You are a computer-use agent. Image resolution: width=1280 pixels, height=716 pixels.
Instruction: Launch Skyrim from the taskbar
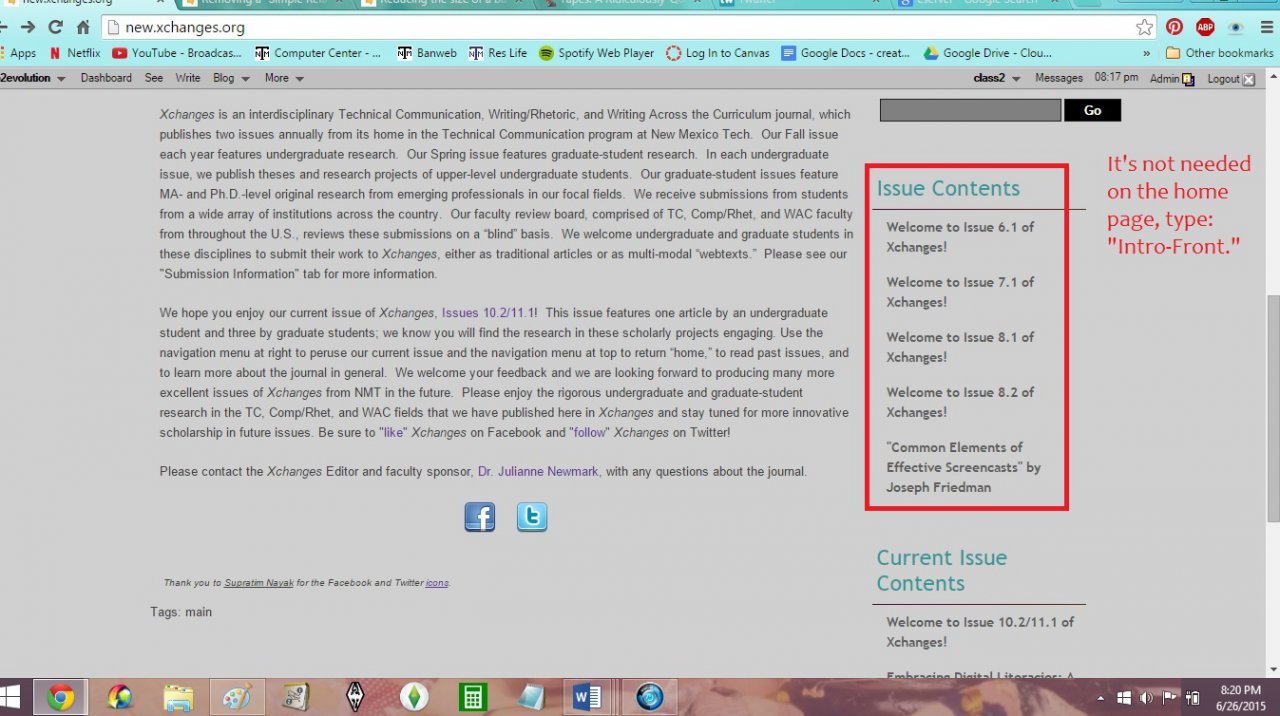[x=356, y=697]
